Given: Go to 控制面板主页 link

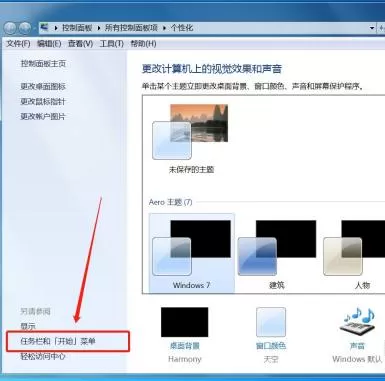Looking at the screenshot, I should coord(43,64).
